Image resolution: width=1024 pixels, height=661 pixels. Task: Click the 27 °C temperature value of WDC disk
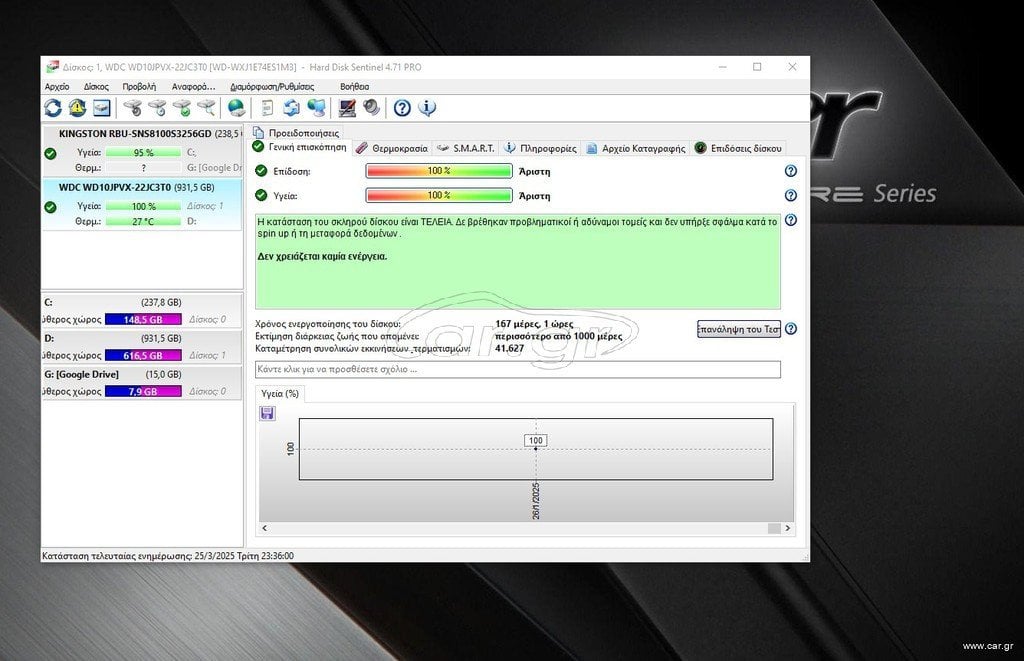tap(143, 221)
